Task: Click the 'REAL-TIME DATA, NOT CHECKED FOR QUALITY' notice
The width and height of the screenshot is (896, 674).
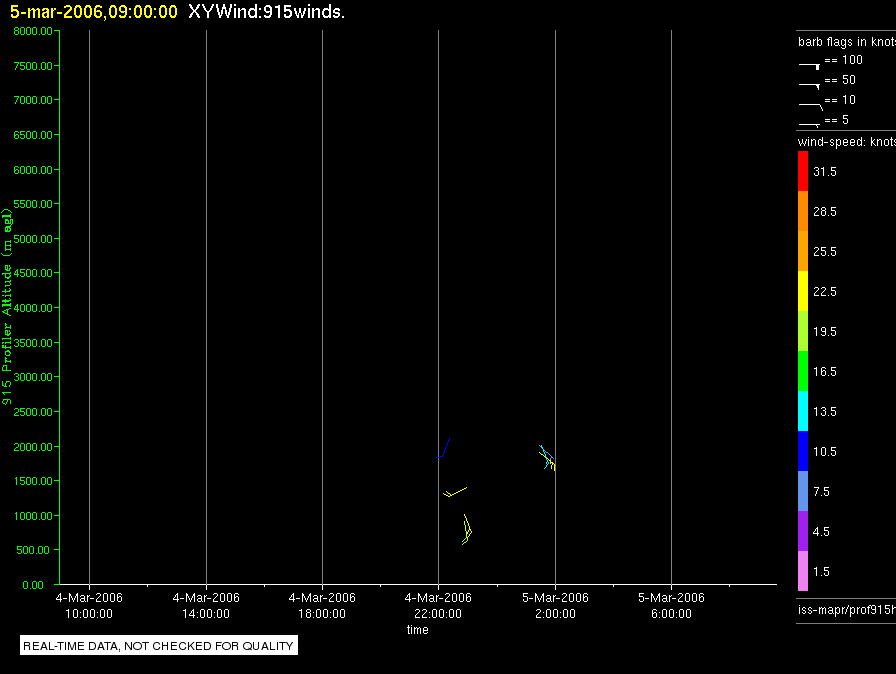Action: [x=158, y=645]
